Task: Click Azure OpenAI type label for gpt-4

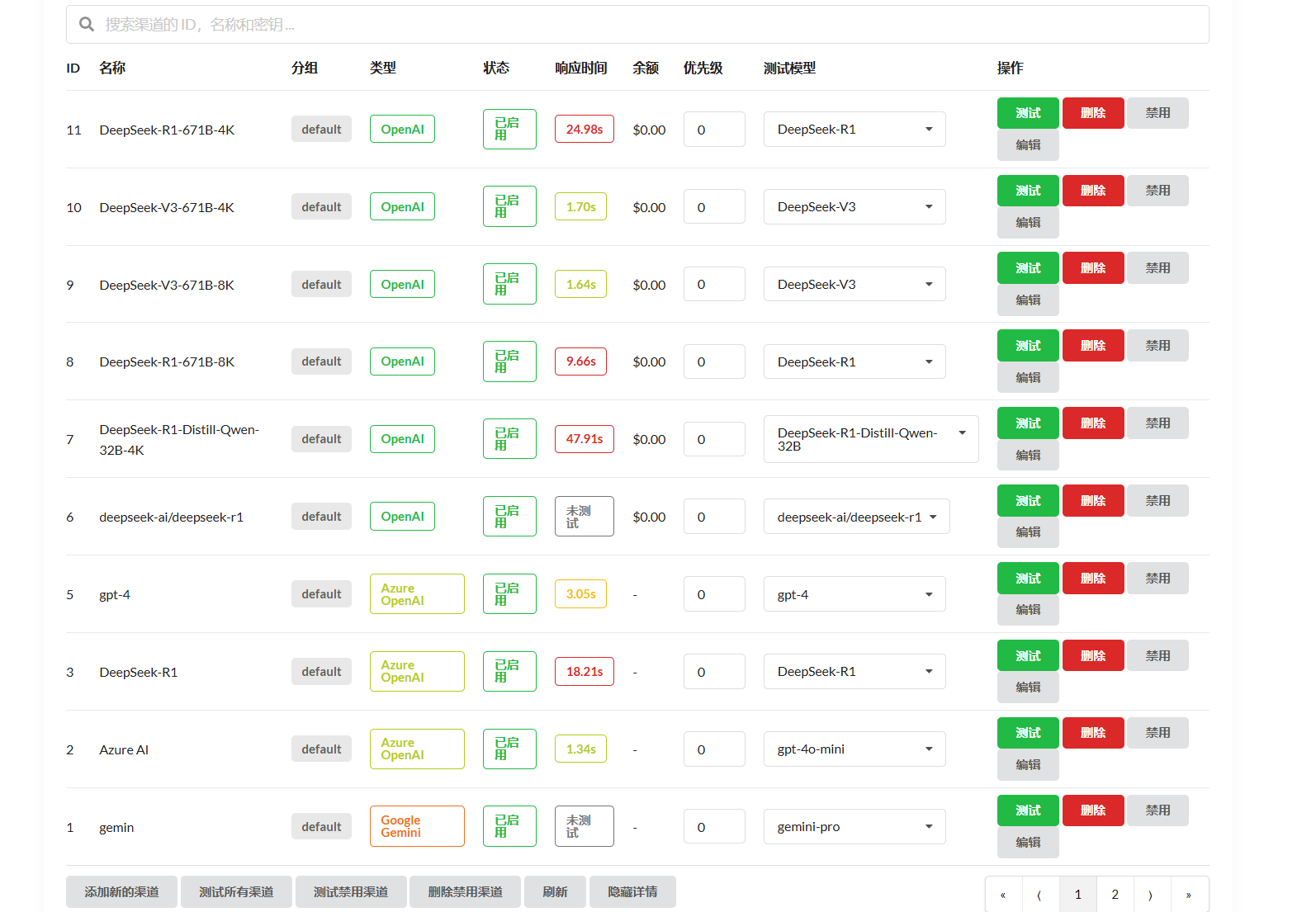Action: (417, 594)
